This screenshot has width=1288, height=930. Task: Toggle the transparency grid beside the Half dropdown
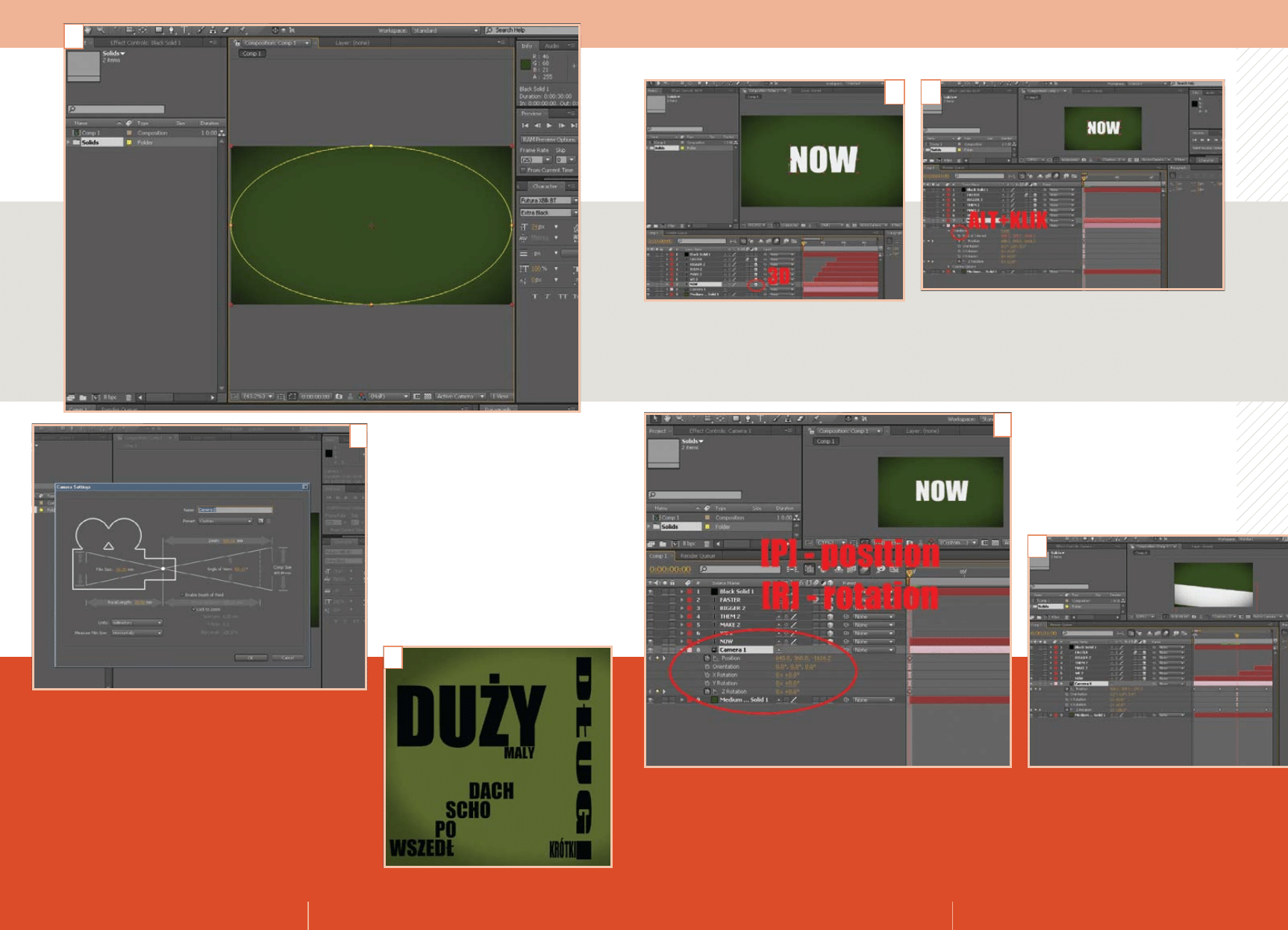click(428, 396)
